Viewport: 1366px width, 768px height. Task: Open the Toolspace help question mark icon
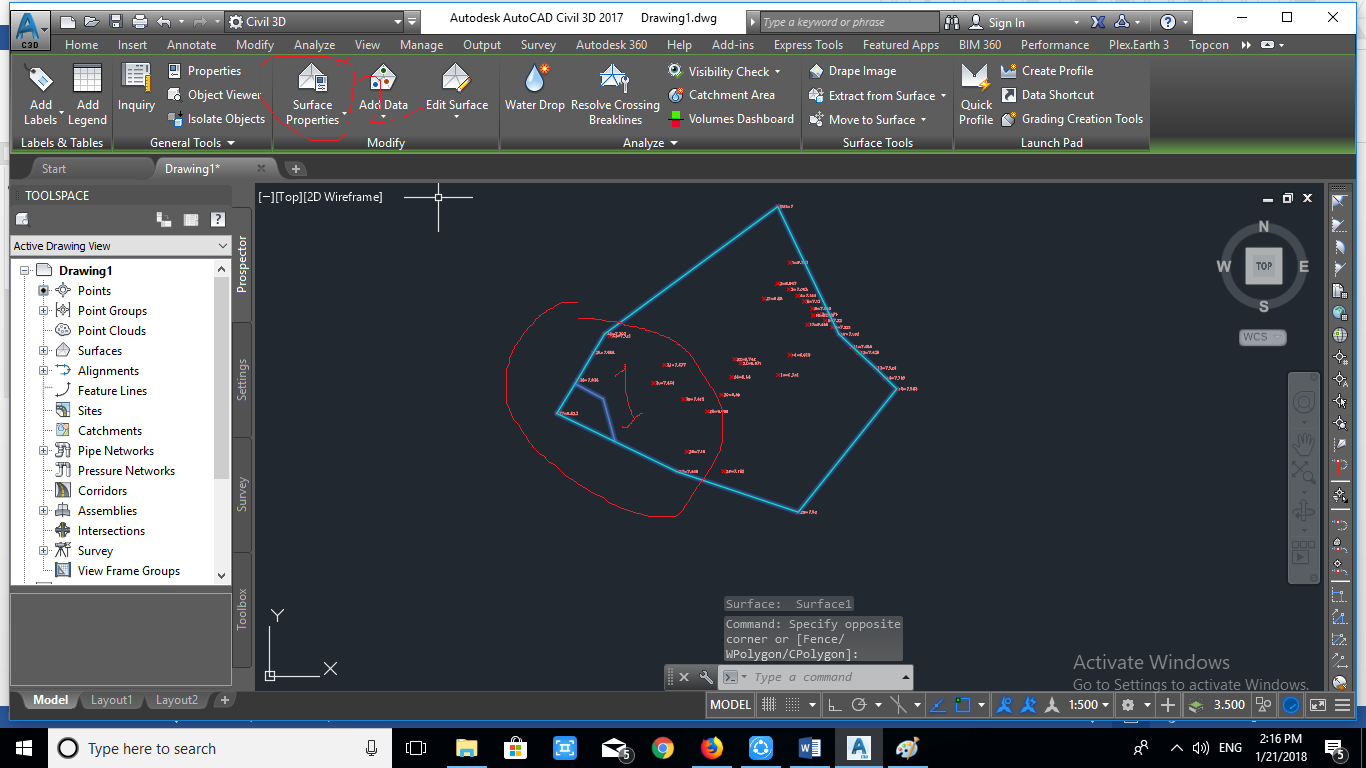(x=217, y=220)
